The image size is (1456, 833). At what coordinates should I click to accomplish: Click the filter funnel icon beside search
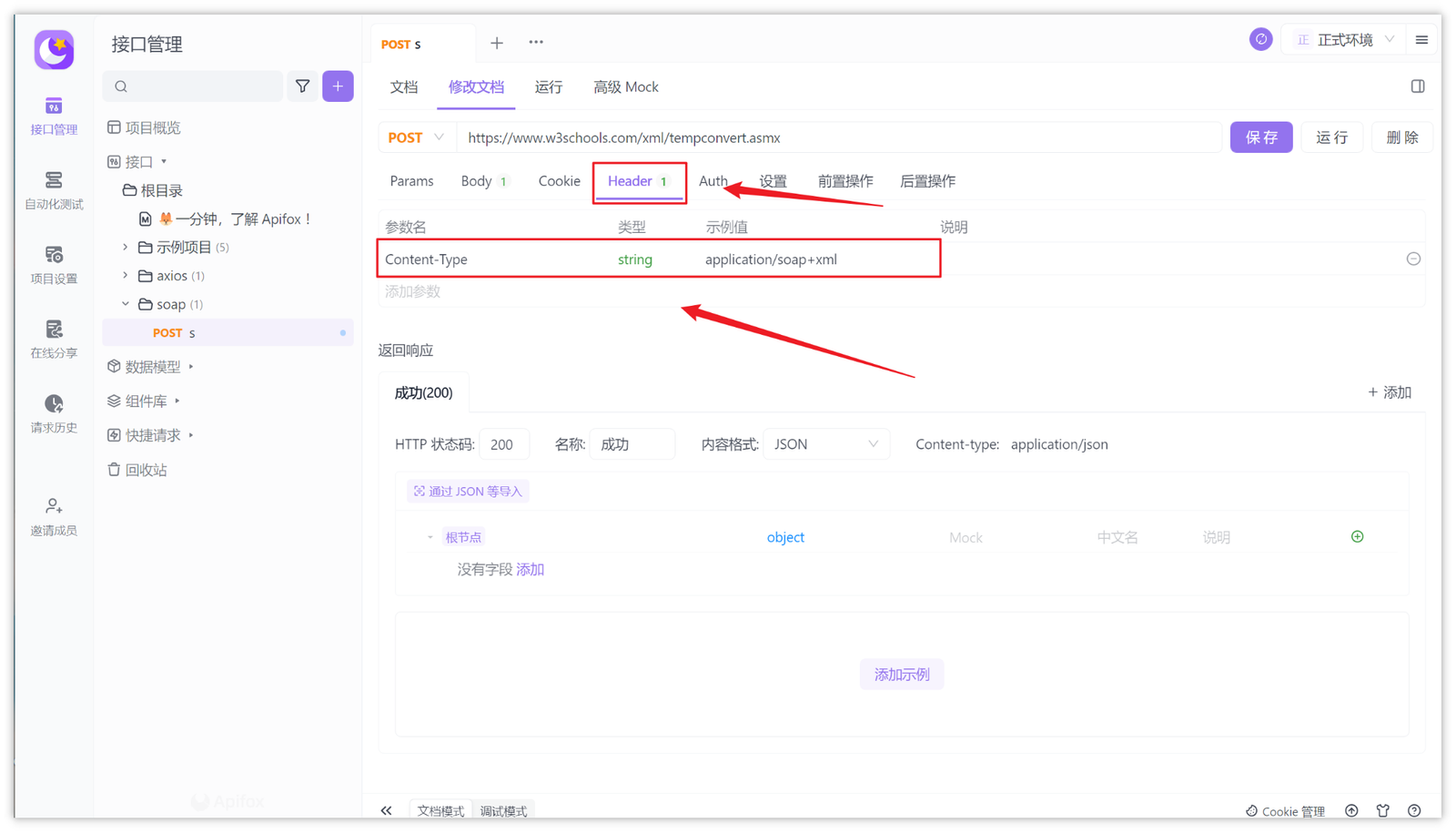coord(302,86)
